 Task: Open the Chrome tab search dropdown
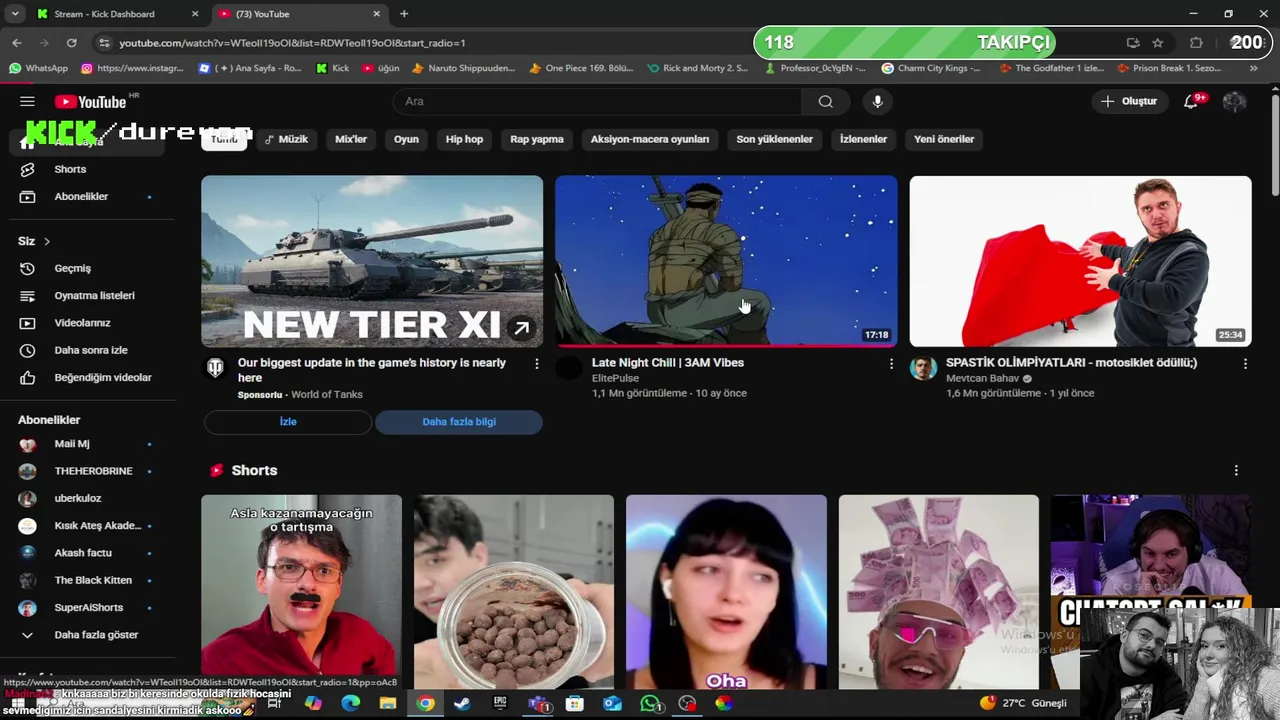[x=15, y=14]
